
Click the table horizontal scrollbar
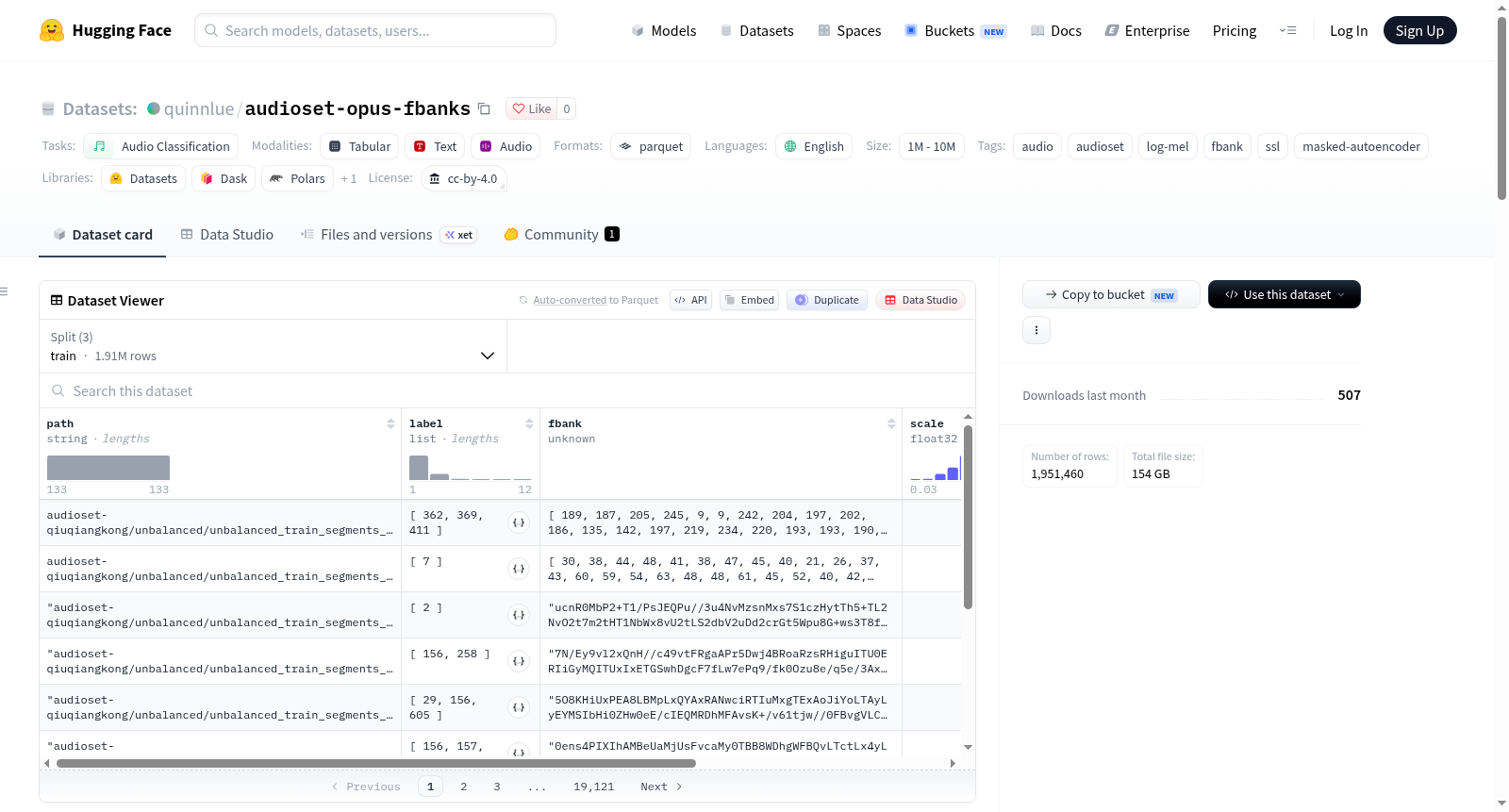click(x=376, y=763)
